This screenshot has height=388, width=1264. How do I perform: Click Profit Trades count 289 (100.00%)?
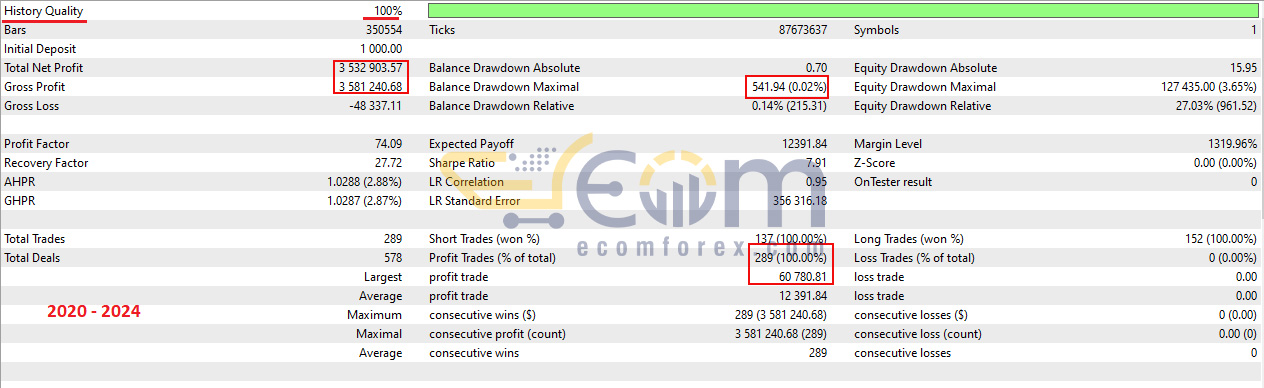click(x=791, y=258)
